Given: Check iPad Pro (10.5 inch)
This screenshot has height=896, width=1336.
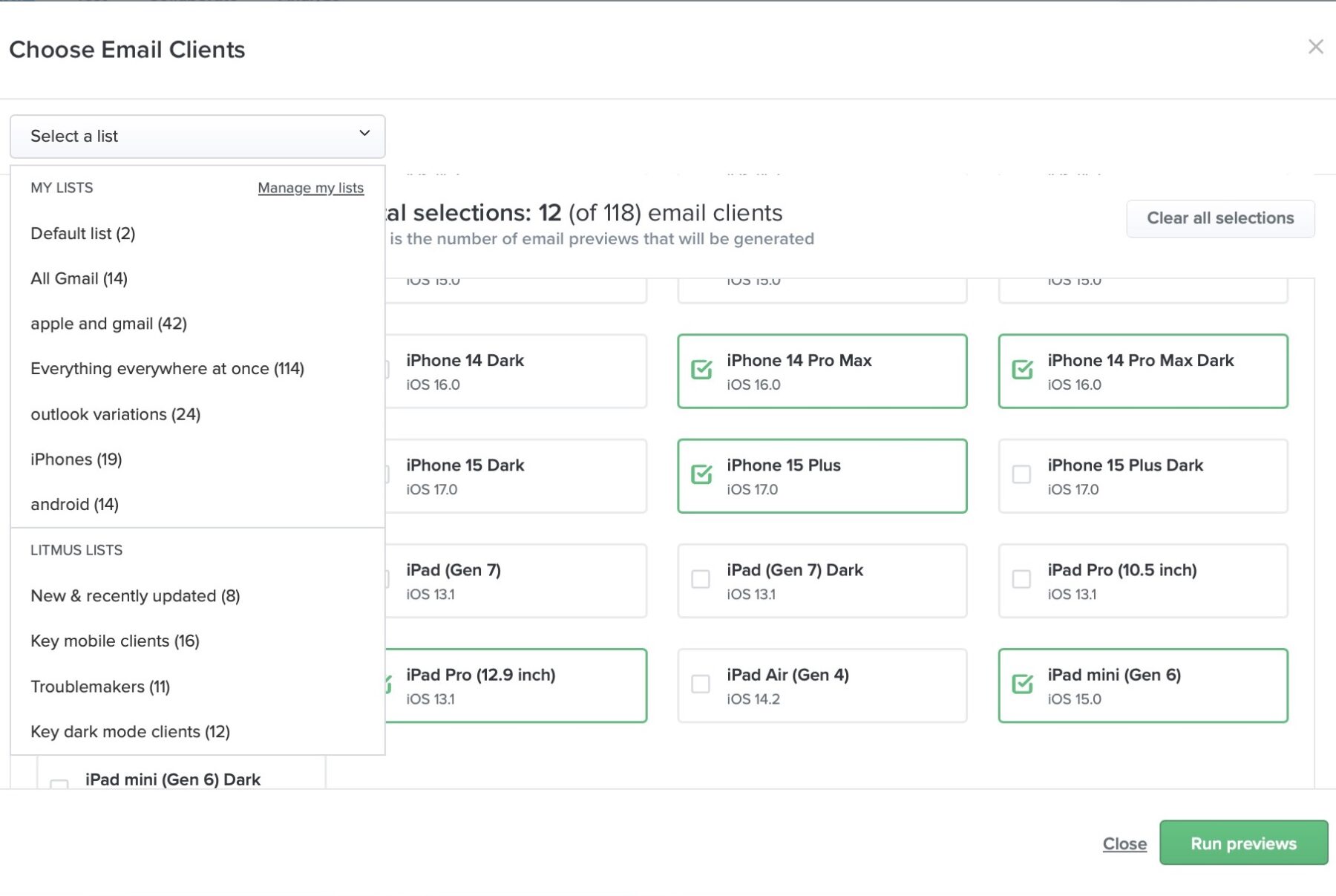Looking at the screenshot, I should (1021, 578).
